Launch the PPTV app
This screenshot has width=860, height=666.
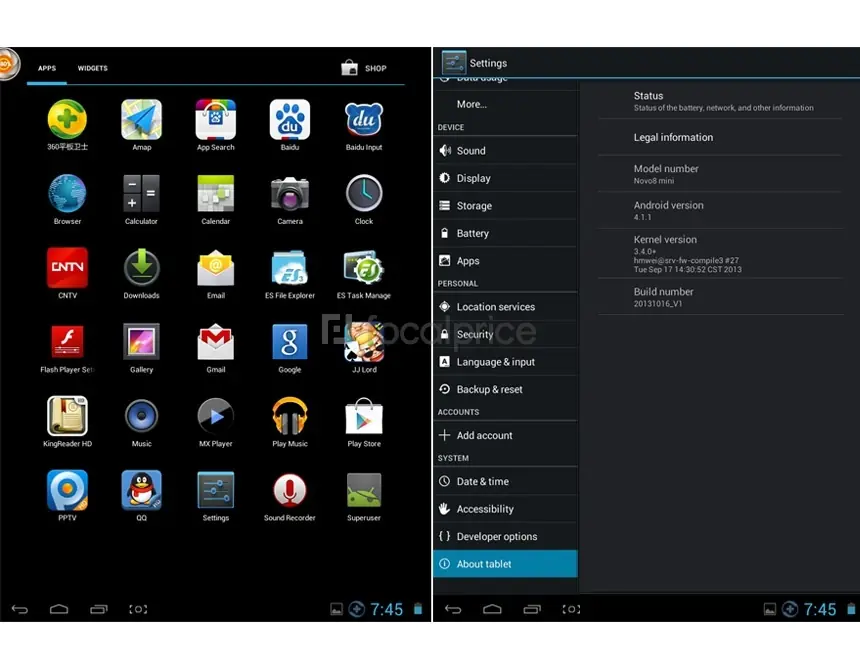(67, 489)
